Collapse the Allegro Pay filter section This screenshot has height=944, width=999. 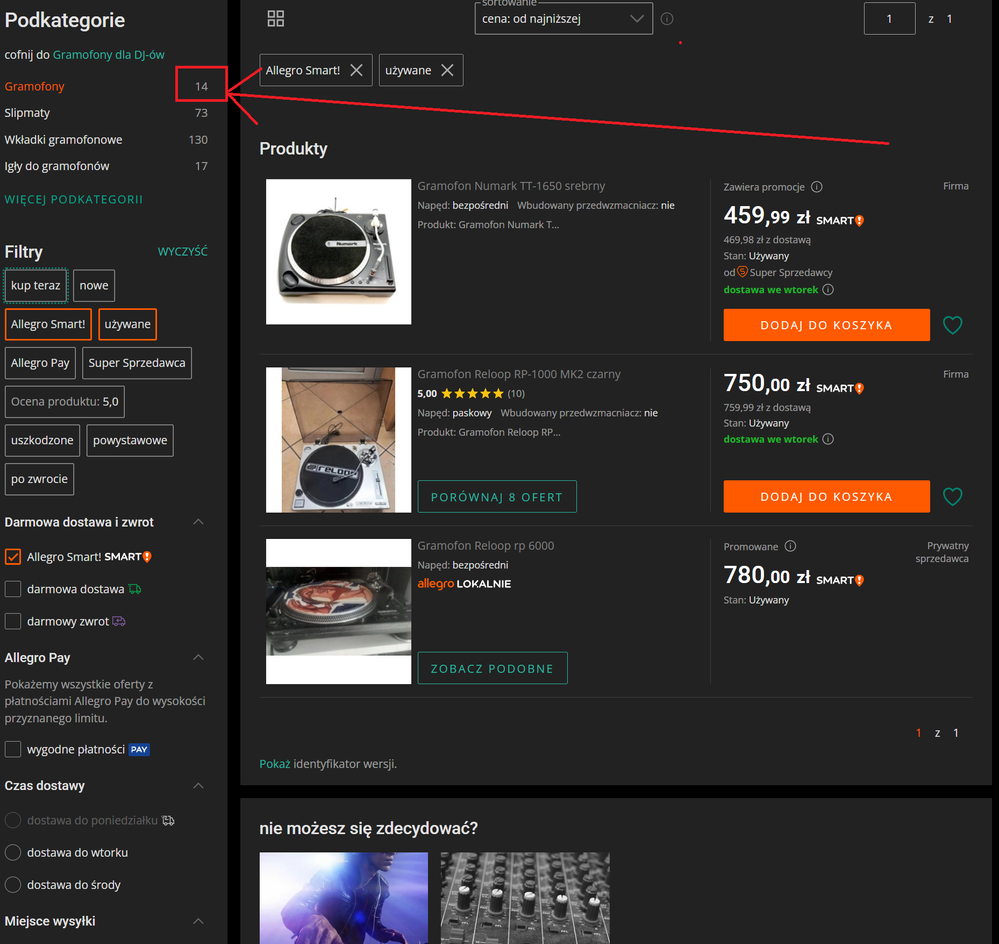pyautogui.click(x=198, y=658)
